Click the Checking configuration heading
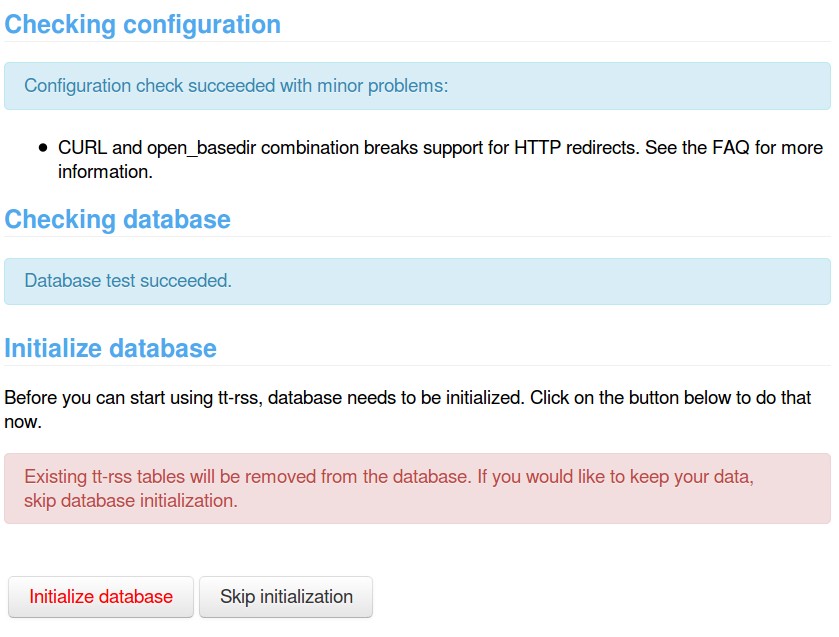This screenshot has height=637, width=839. tap(143, 24)
